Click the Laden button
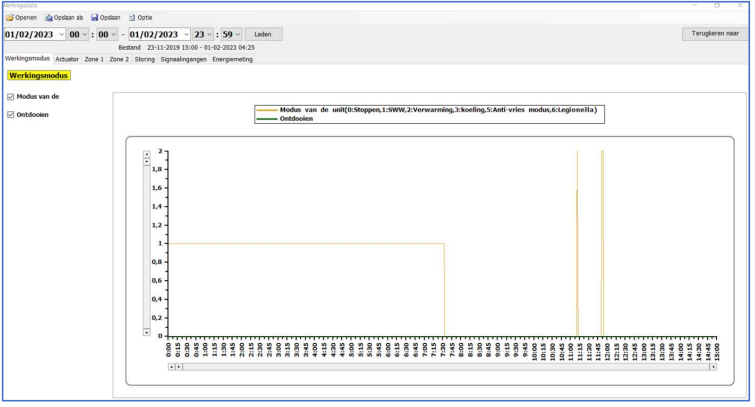 click(x=263, y=34)
